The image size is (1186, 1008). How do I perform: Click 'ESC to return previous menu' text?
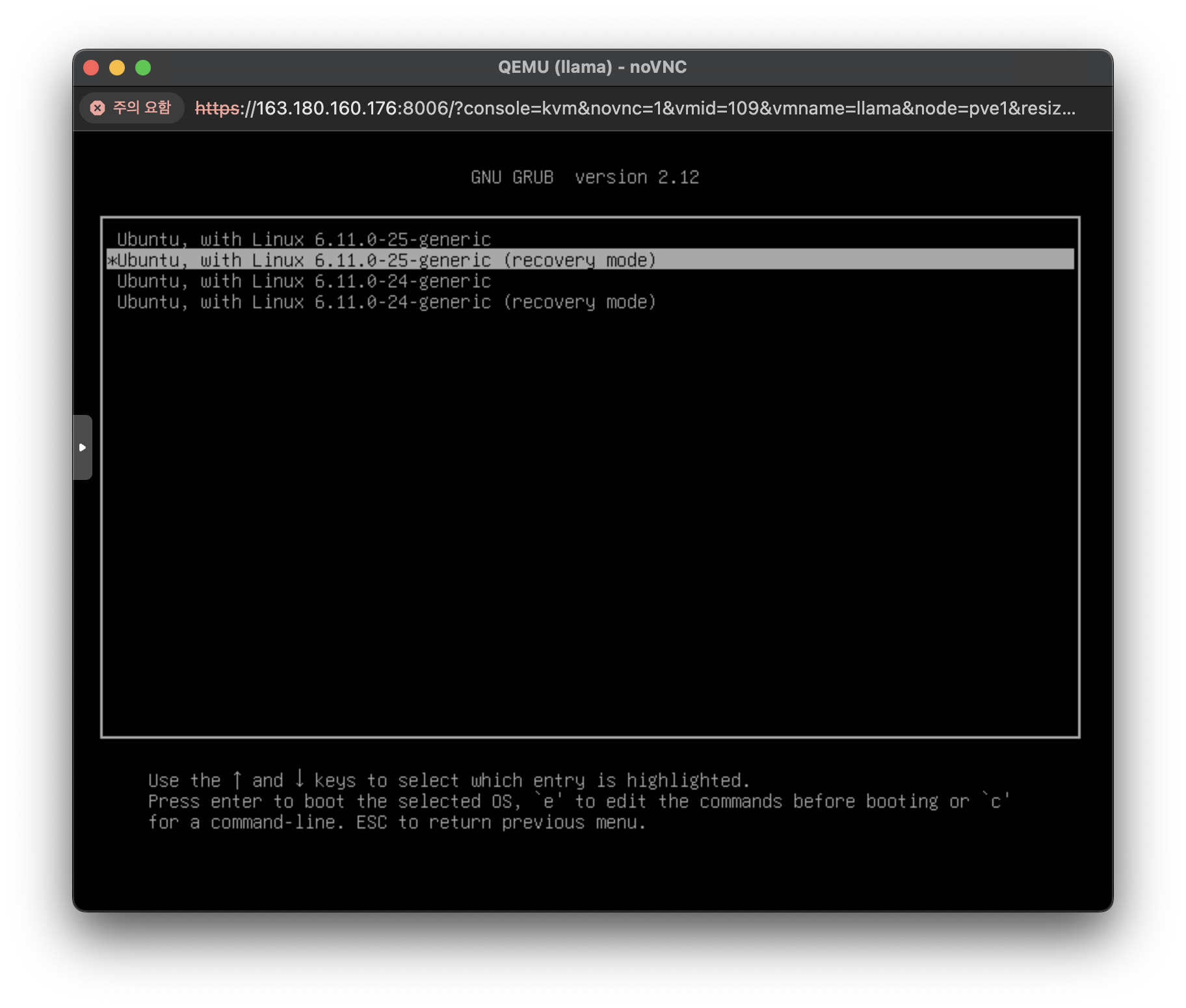501,822
